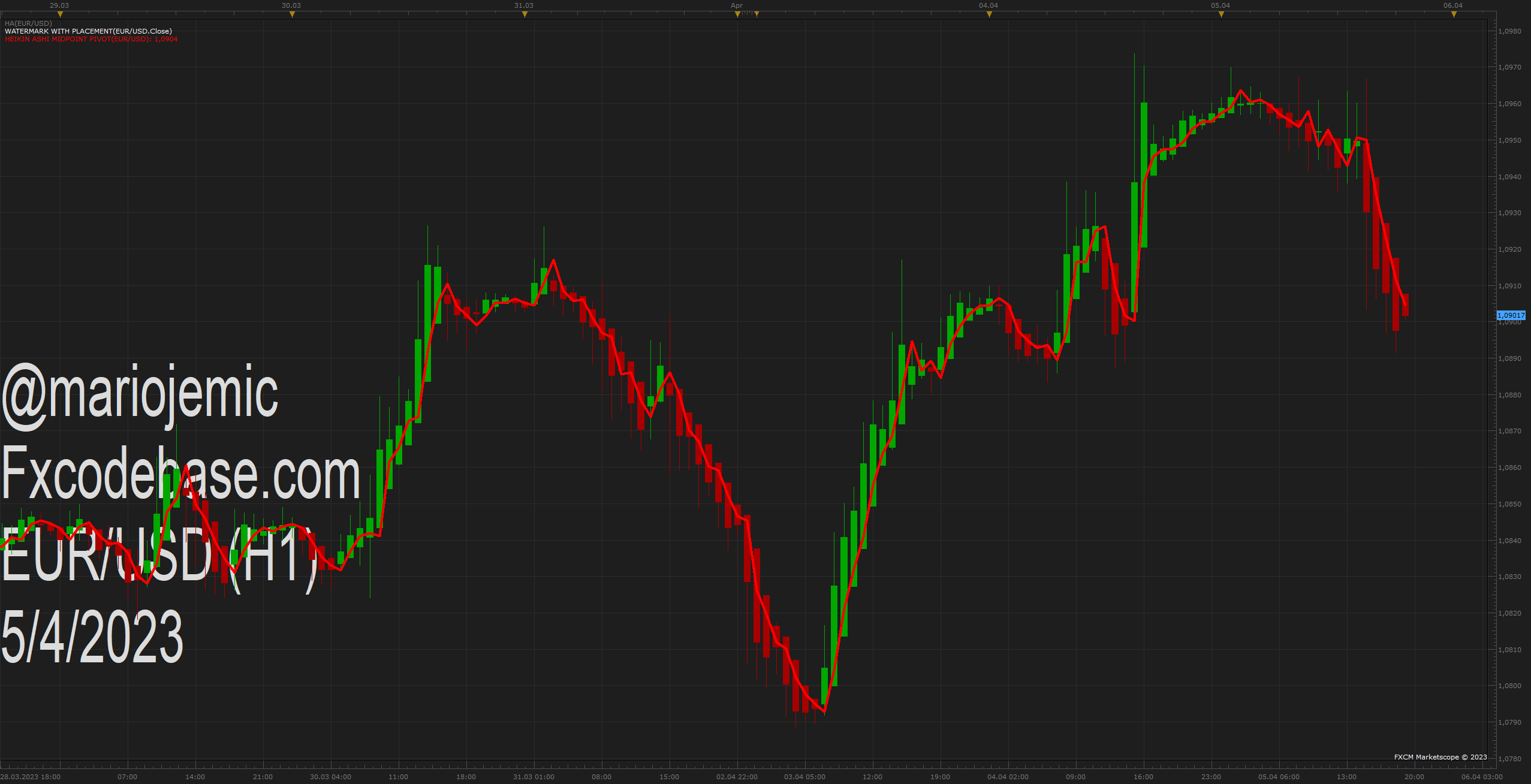Click the 03.04 05:00 time axis label

(804, 777)
